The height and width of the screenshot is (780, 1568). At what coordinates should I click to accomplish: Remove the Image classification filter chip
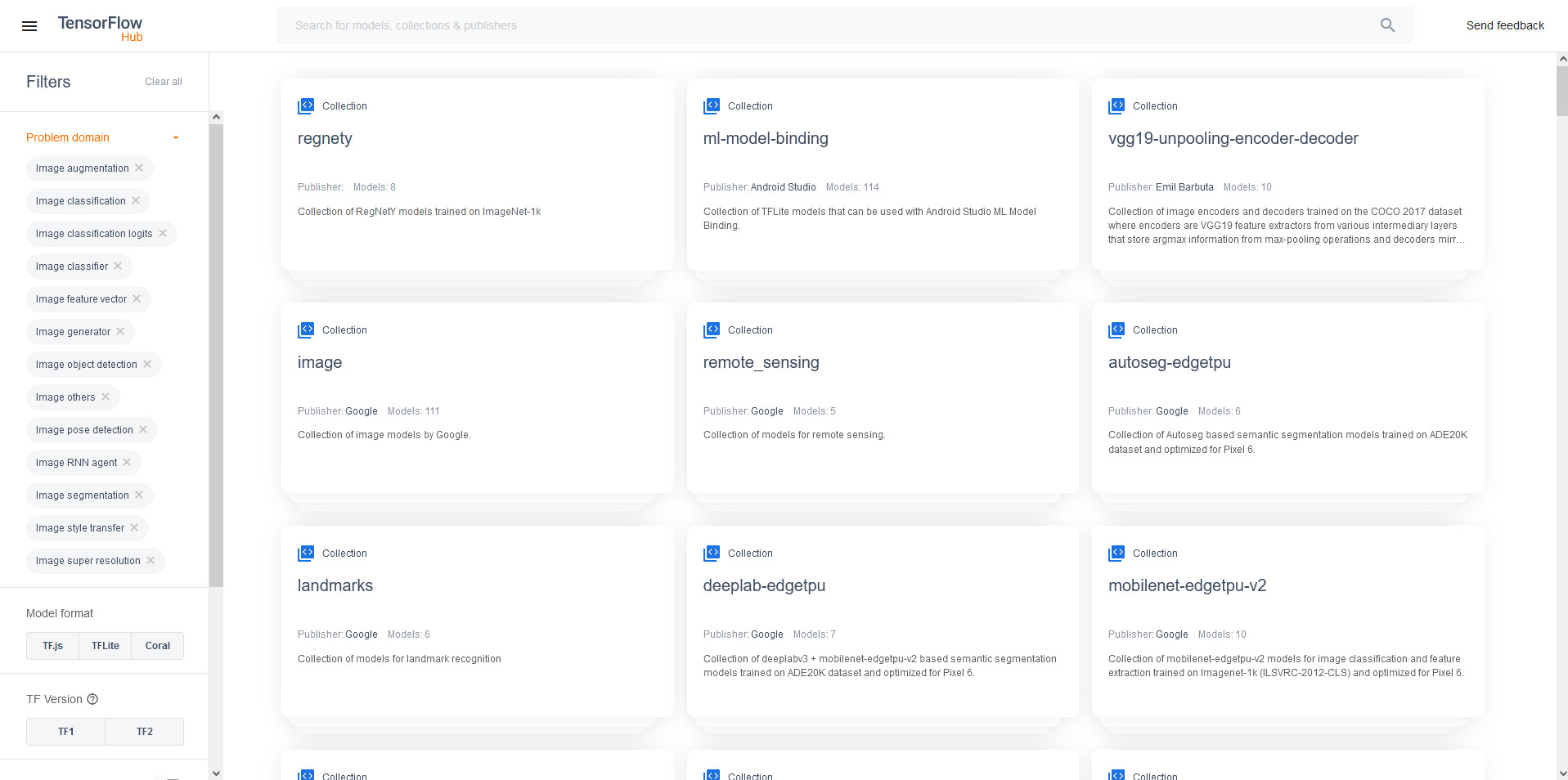(136, 200)
